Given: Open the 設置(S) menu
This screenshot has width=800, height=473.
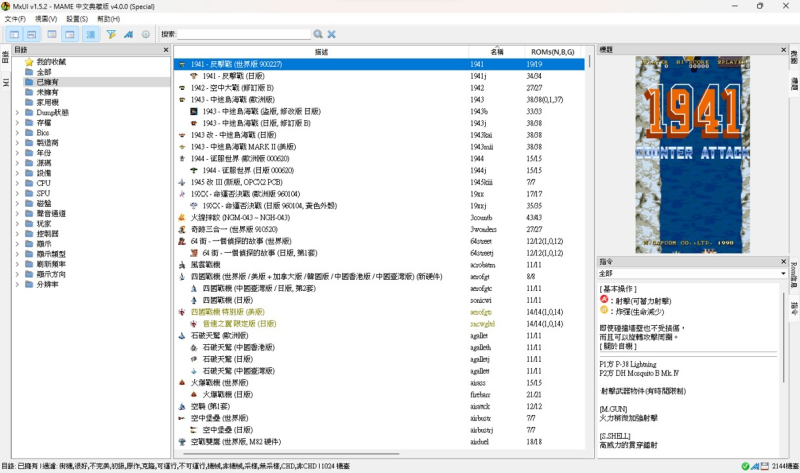Looking at the screenshot, I should 77,19.
